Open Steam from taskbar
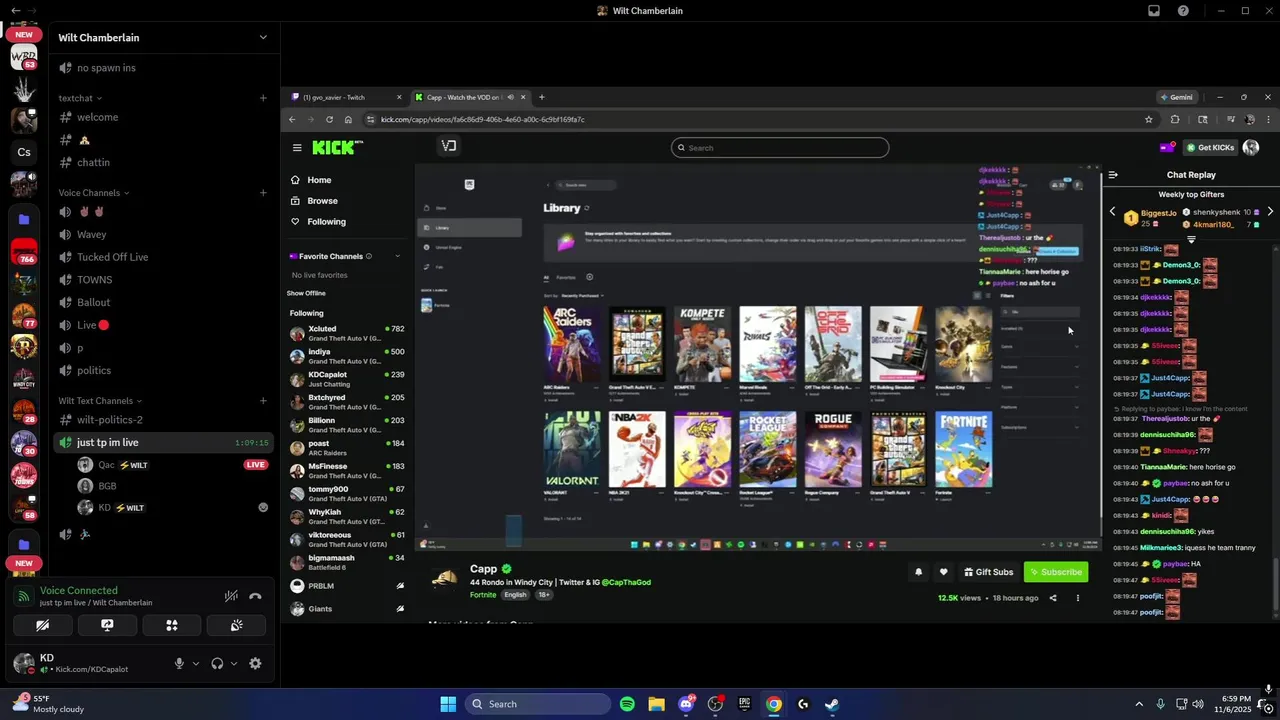The height and width of the screenshot is (720, 1280). (831, 704)
